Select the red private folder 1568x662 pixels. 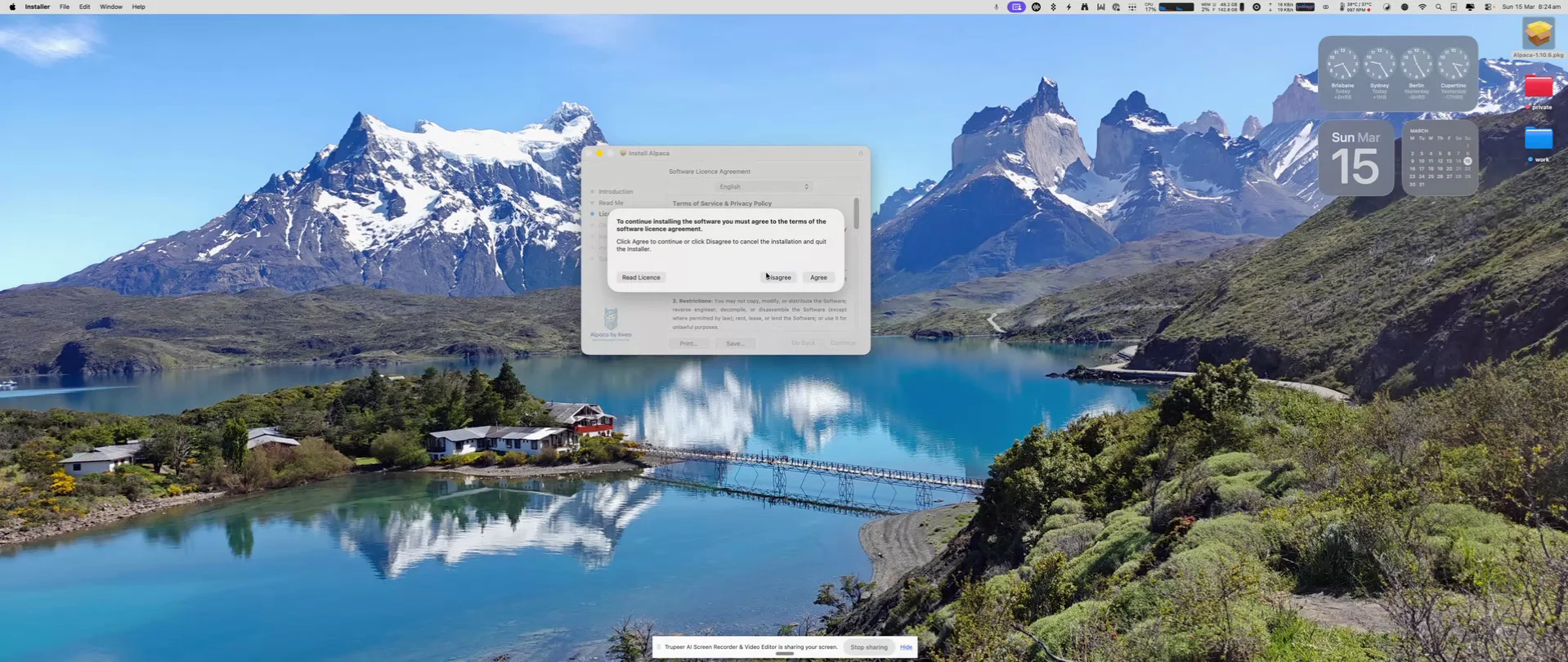1538,88
